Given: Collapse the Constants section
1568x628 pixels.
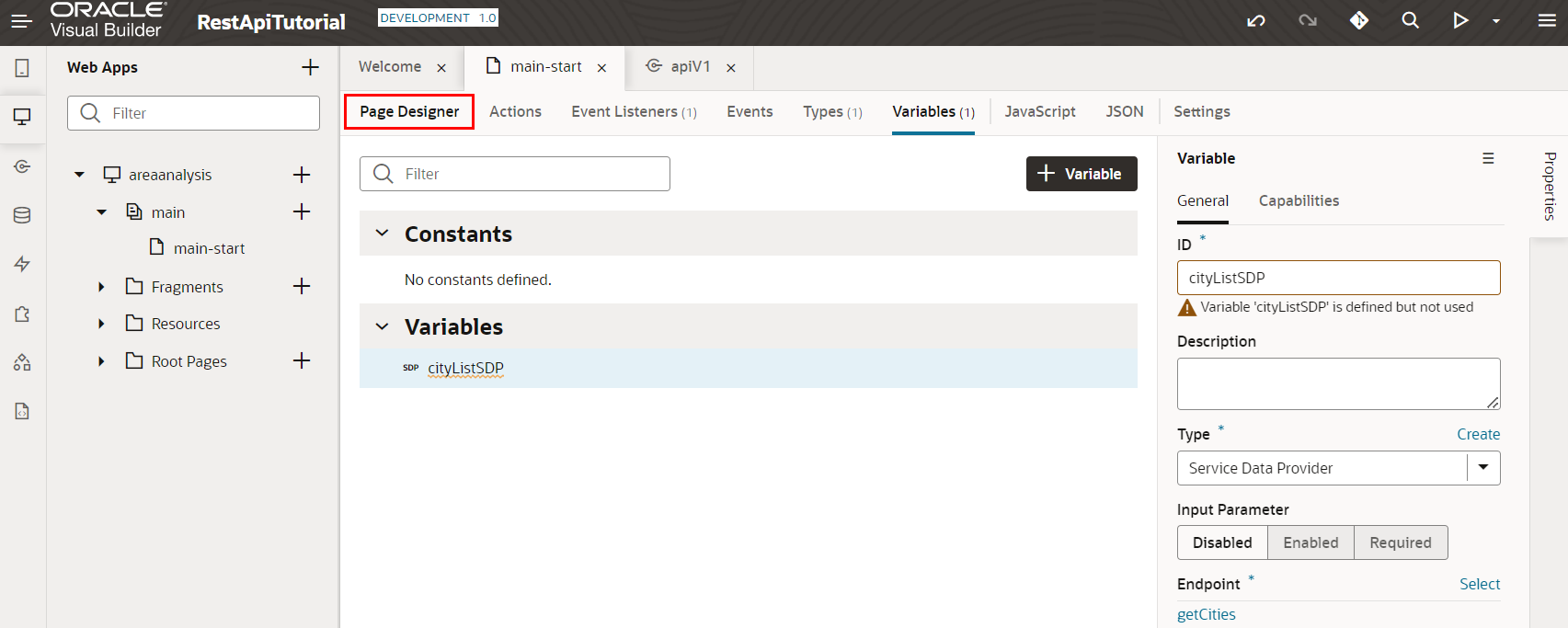Looking at the screenshot, I should [383, 234].
